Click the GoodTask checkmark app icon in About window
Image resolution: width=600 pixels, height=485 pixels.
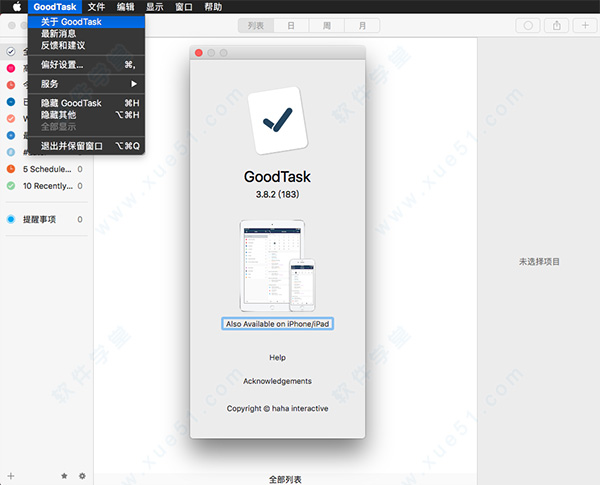(278, 121)
